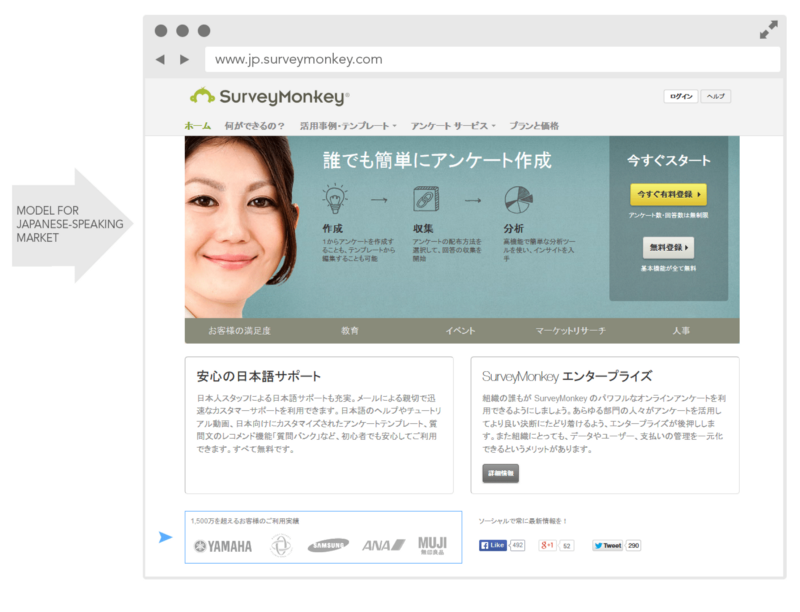
Task: Select the ホーム nav item
Action: 197,125
